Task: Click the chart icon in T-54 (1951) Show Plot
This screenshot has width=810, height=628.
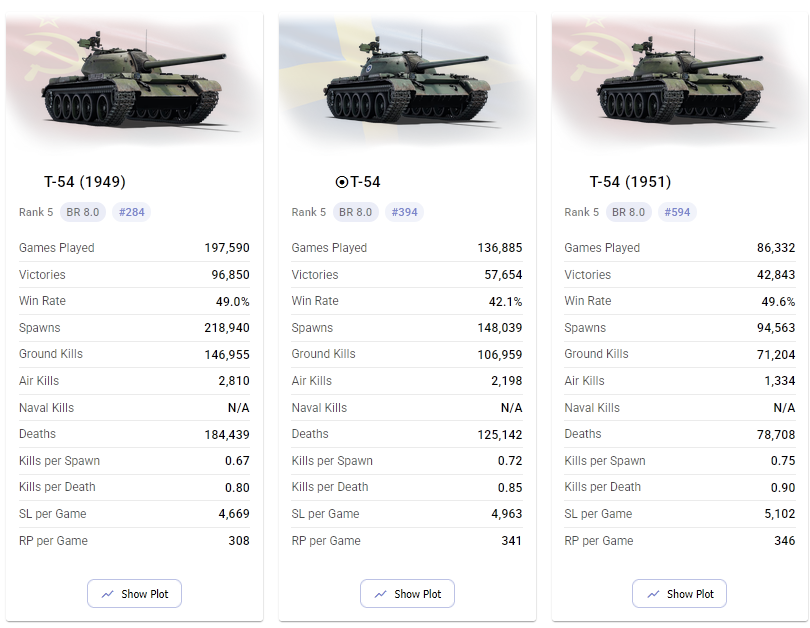Action: [653, 594]
